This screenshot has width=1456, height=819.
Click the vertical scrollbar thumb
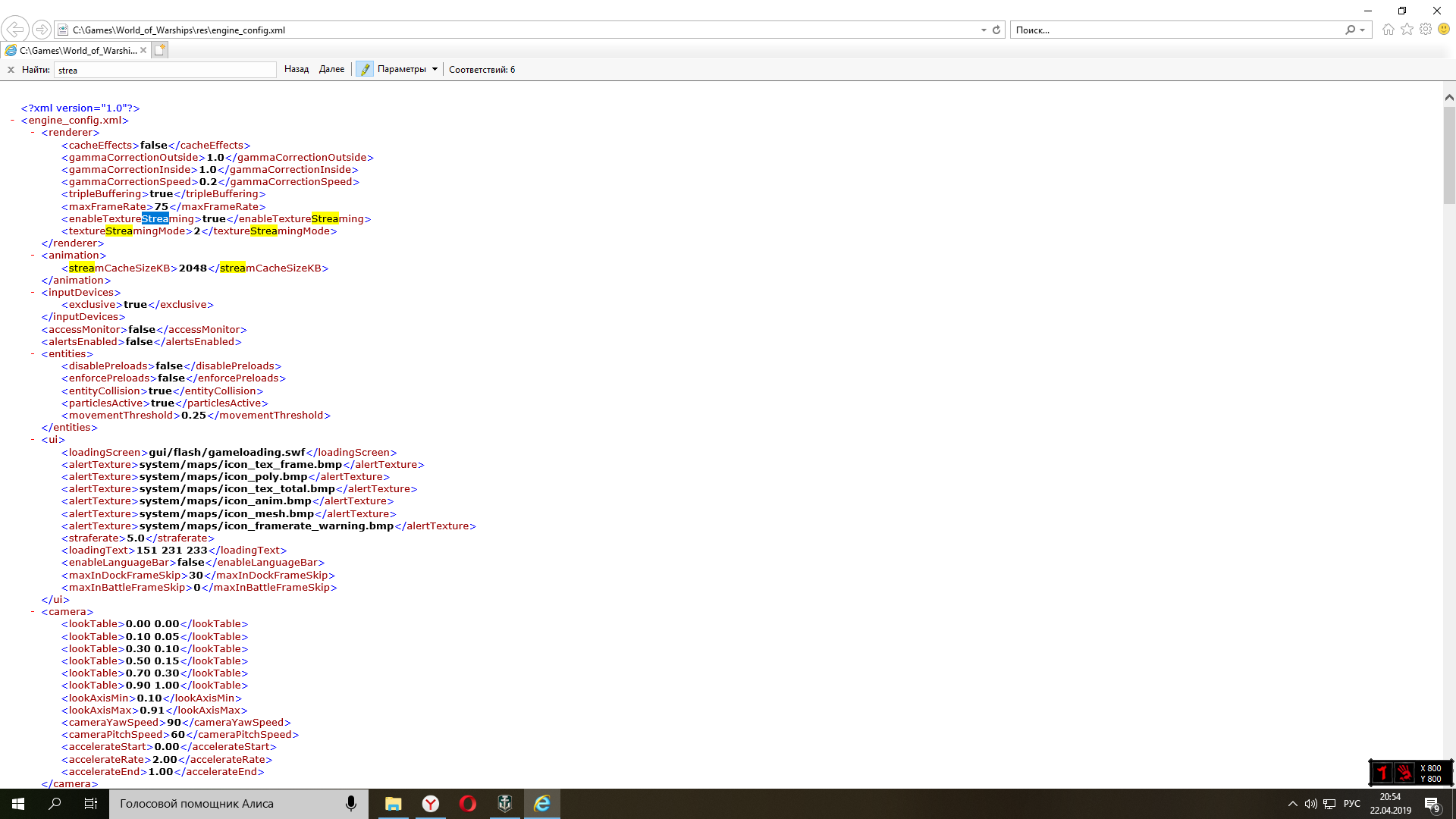click(1449, 155)
